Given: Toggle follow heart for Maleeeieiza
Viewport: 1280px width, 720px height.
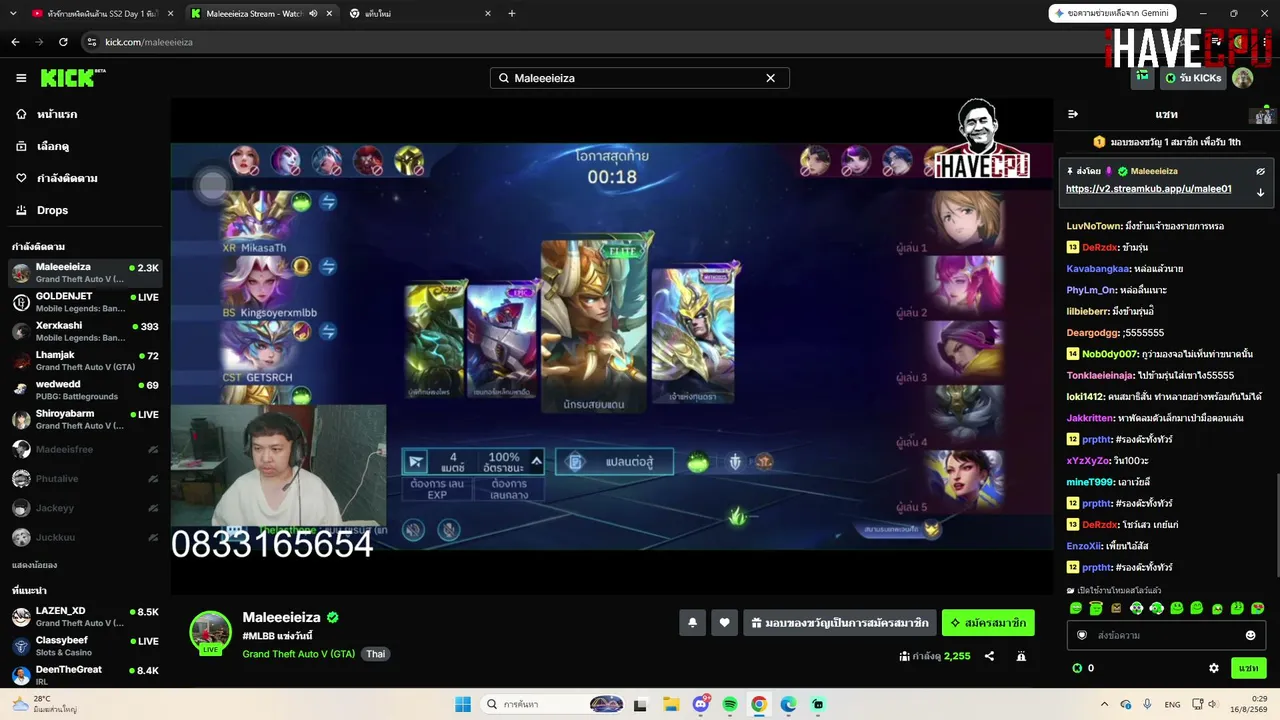Looking at the screenshot, I should (x=724, y=623).
